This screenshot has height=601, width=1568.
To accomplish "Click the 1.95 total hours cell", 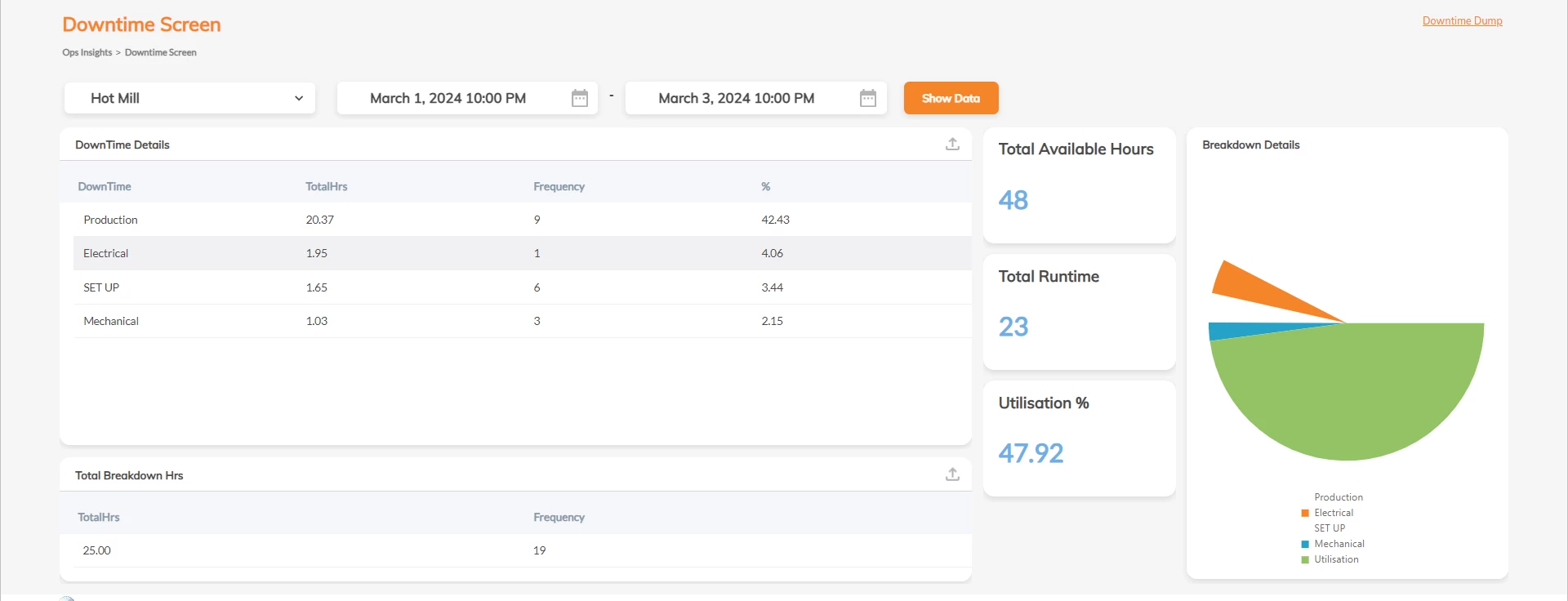I will click(x=317, y=253).
